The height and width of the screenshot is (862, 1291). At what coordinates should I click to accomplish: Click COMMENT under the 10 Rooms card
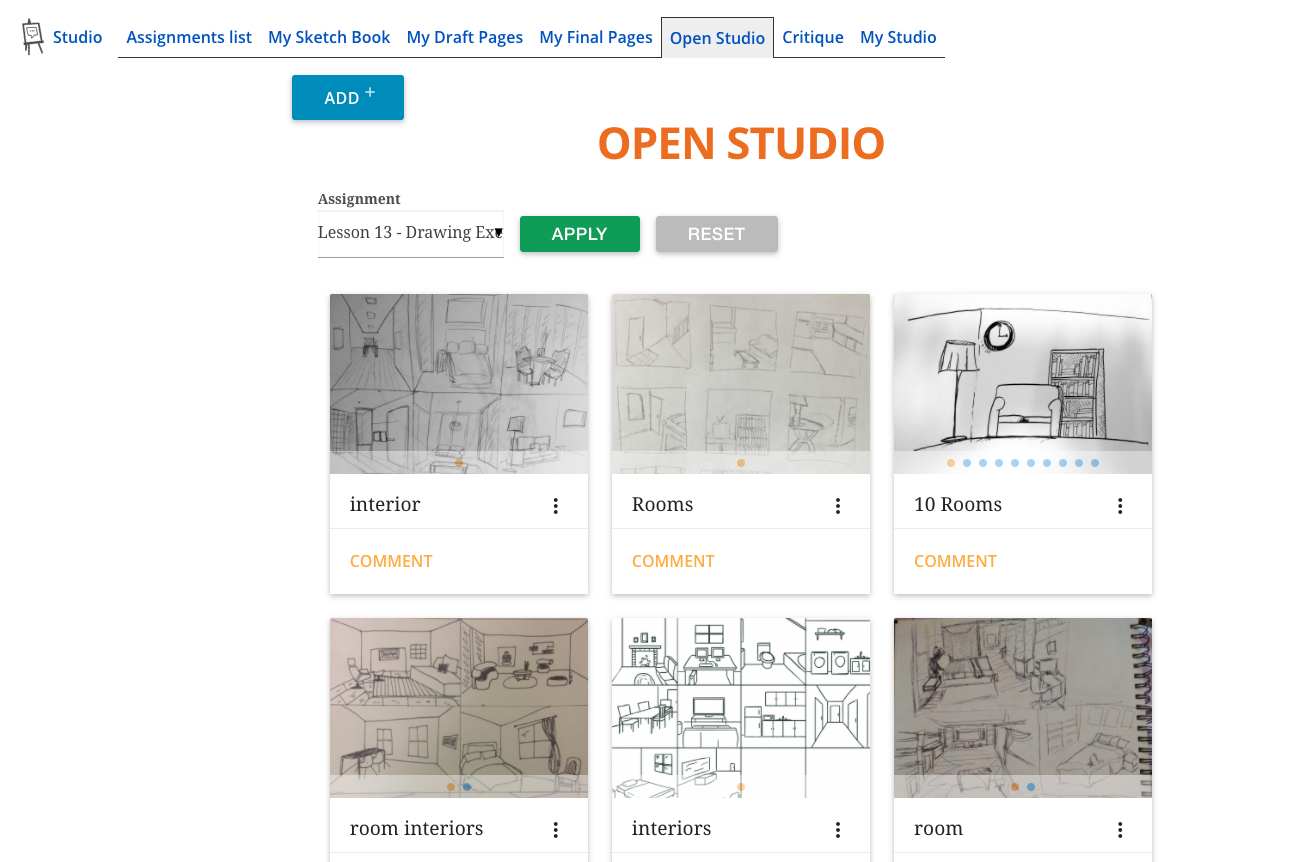coord(955,561)
